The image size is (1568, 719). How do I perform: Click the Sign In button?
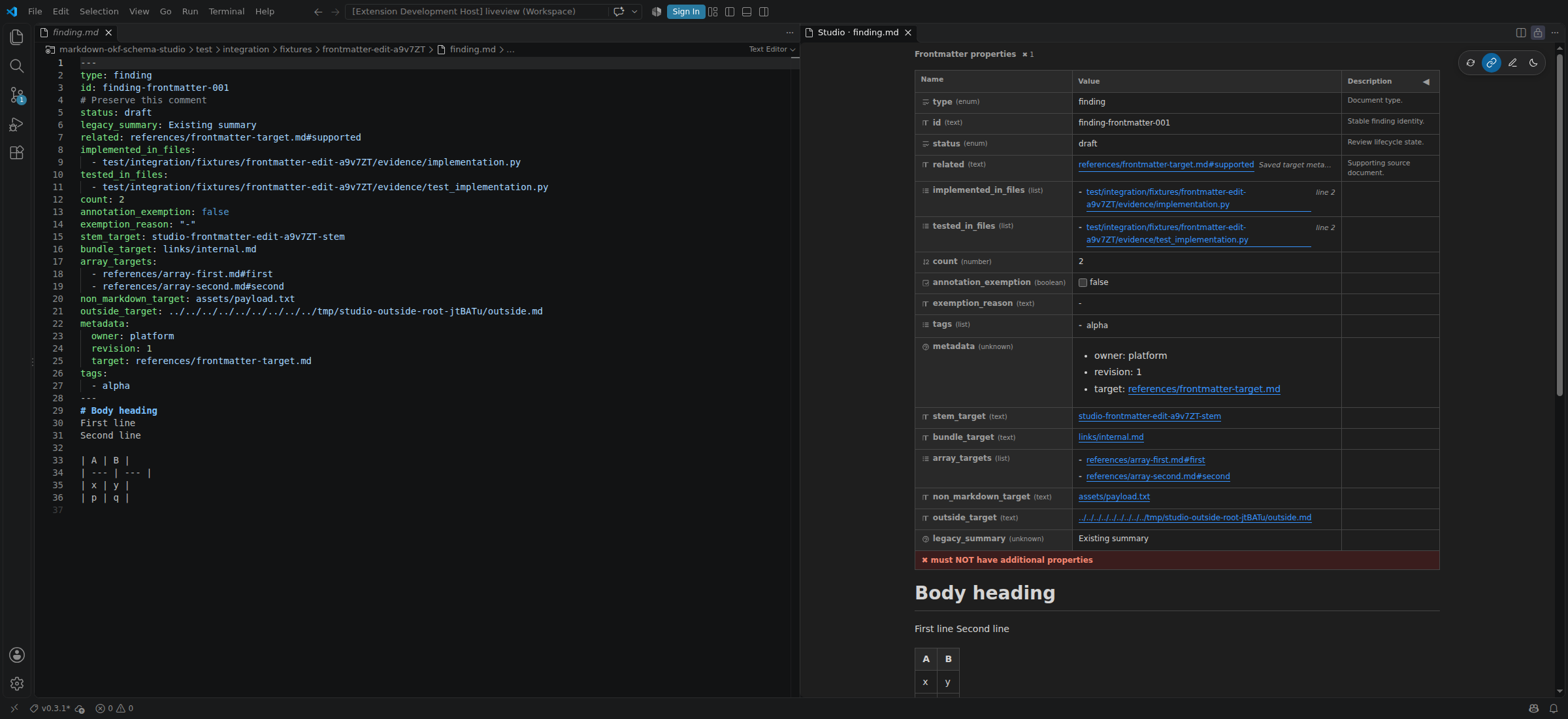(x=686, y=12)
